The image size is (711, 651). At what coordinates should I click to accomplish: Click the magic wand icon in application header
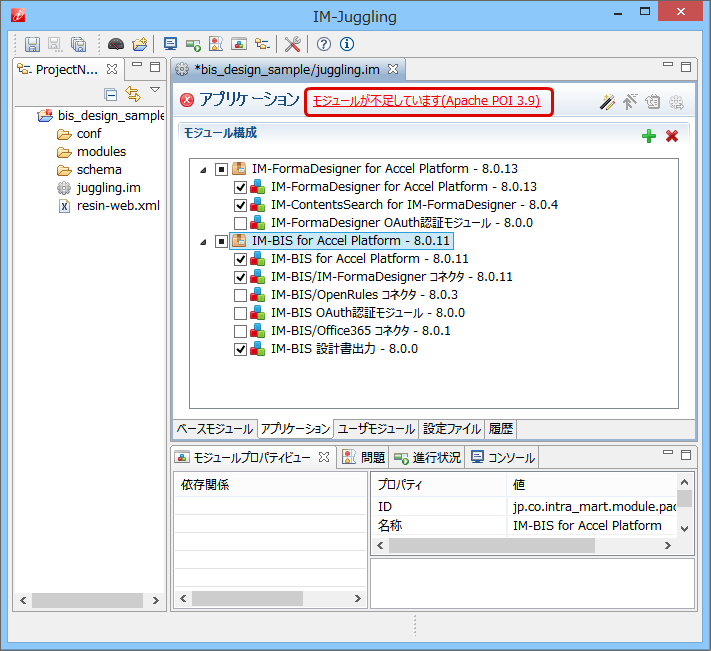click(607, 102)
